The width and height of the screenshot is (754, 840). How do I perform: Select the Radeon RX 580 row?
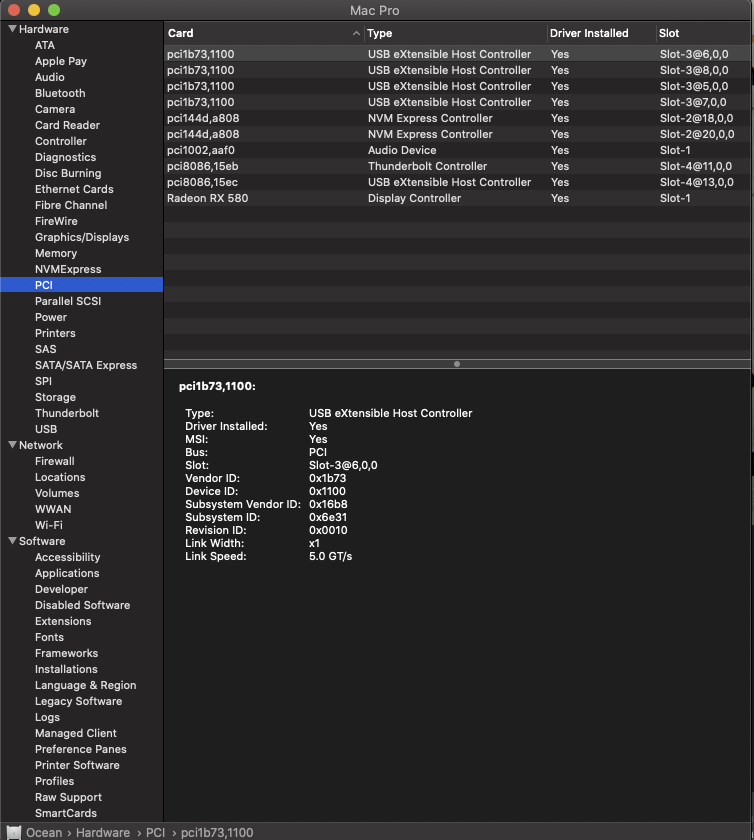(457, 198)
